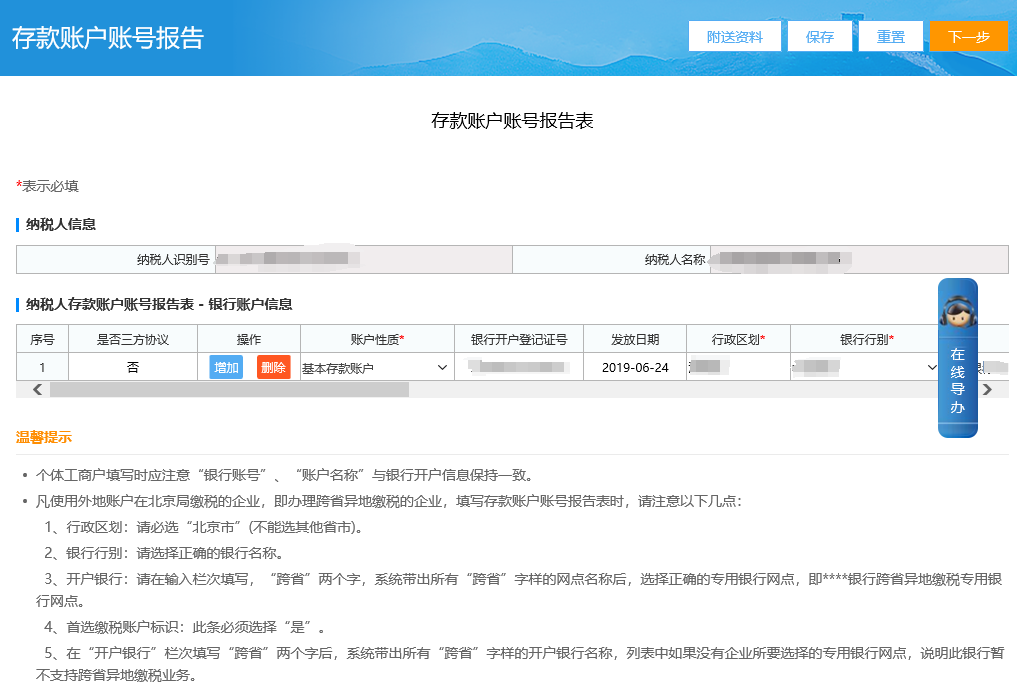Click the 银行开户登记证号 field in row 1
Screen dimensions: 1017x688
click(x=520, y=367)
